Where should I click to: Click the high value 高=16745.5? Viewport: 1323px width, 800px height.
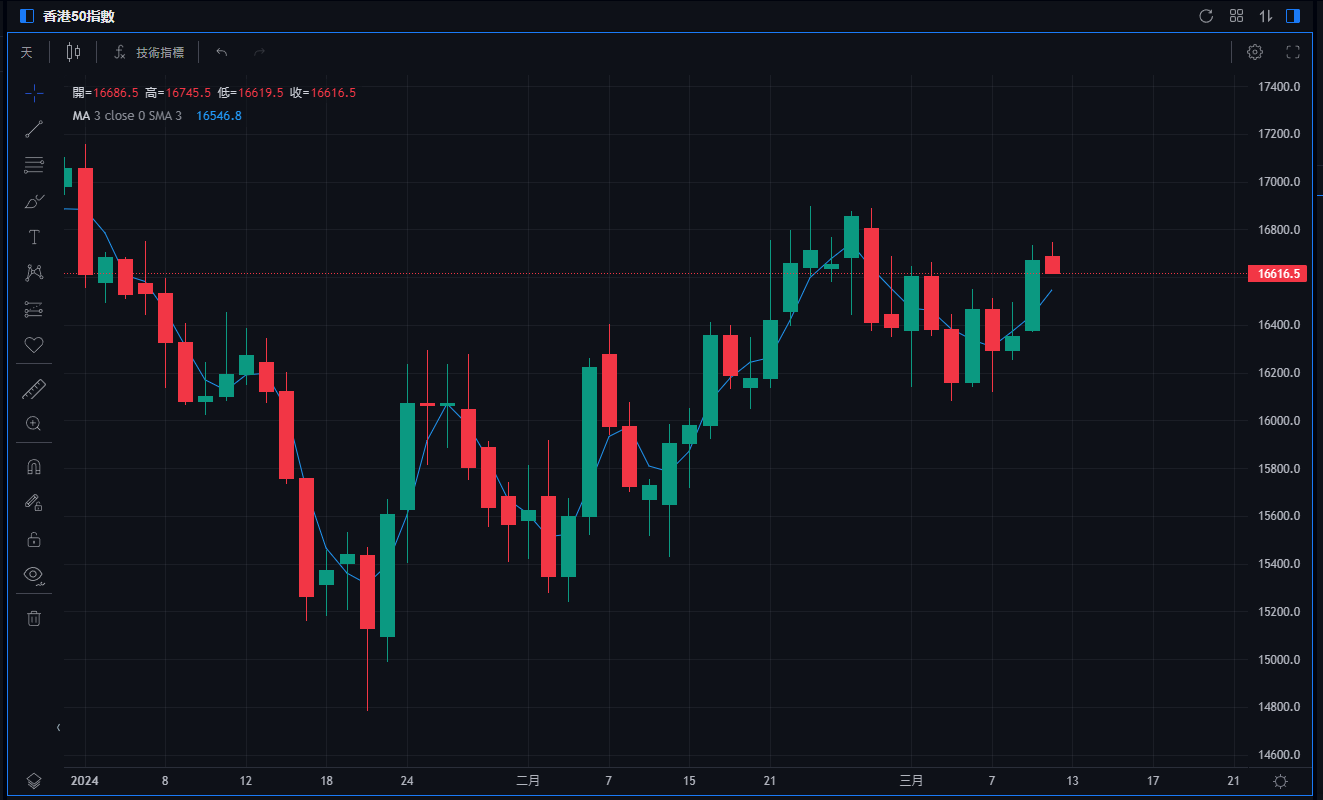[x=178, y=93]
